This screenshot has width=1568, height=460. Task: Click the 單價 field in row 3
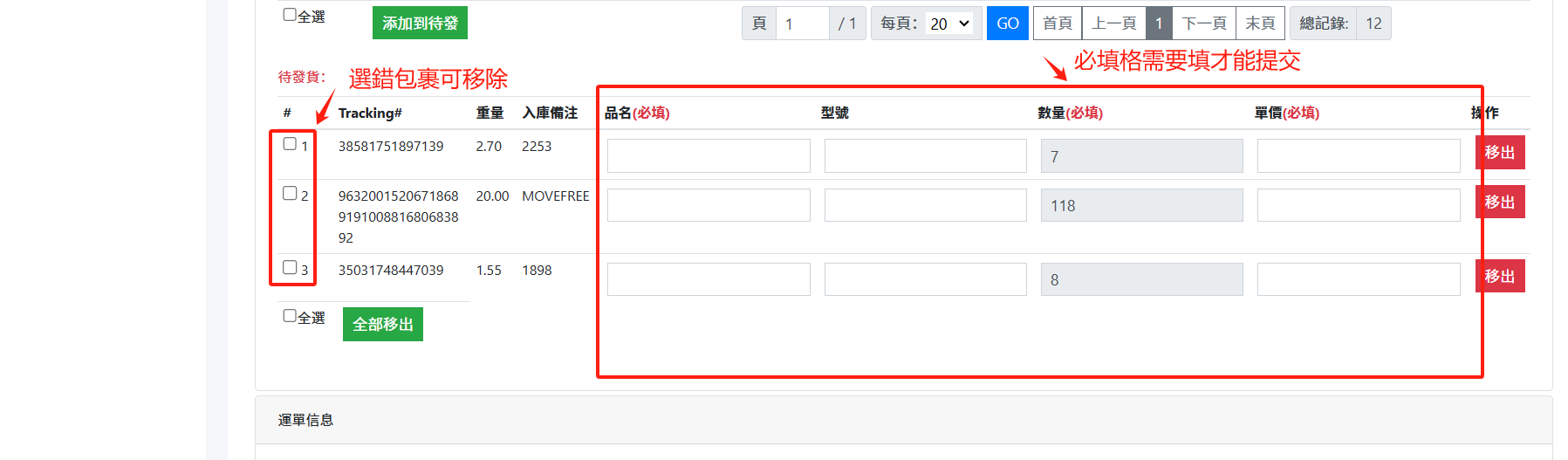pyautogui.click(x=1358, y=279)
